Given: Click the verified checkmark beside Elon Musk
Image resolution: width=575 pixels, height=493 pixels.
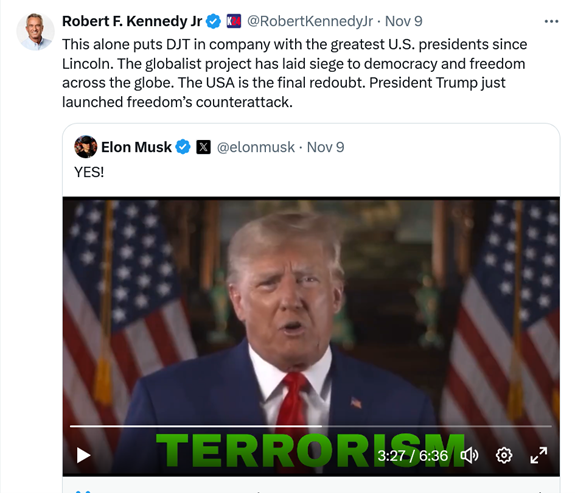Looking at the screenshot, I should coord(183,147).
